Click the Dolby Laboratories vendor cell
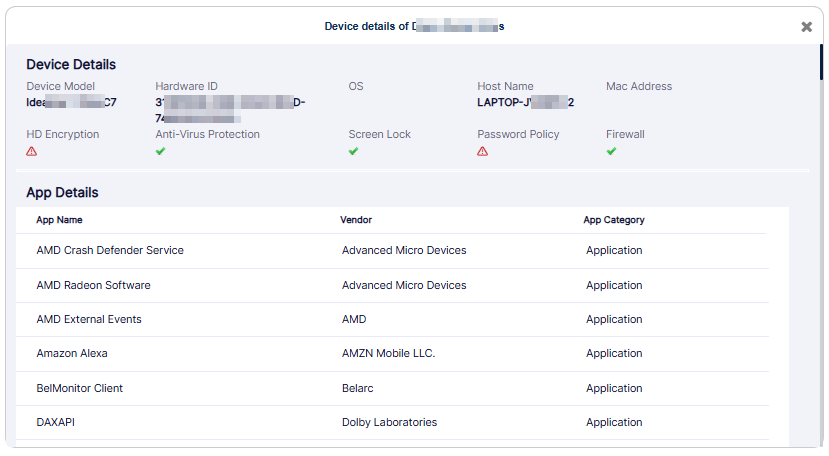Image resolution: width=829 pixels, height=456 pixels. [390, 422]
